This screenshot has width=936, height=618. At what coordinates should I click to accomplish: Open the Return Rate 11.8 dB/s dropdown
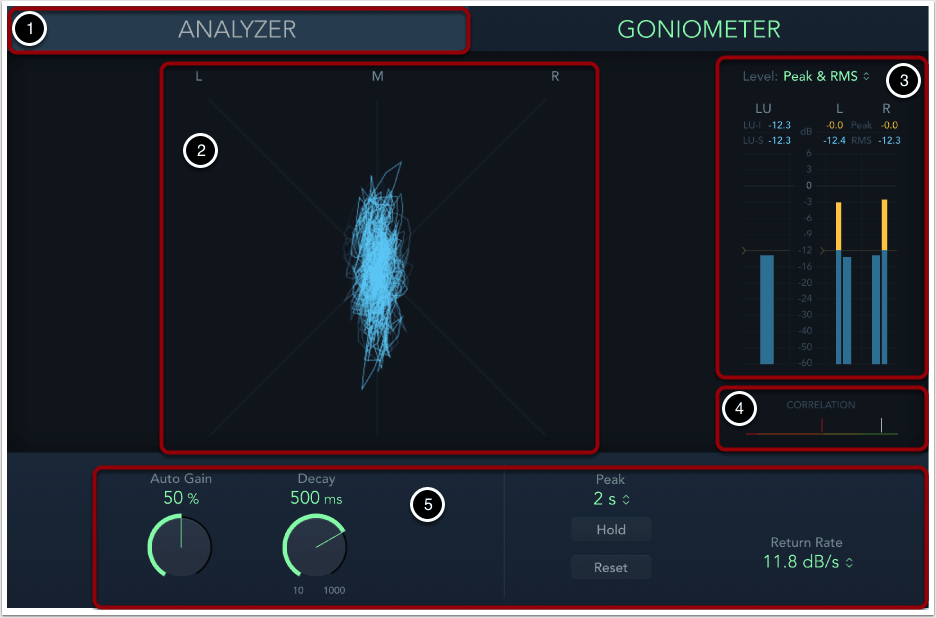click(x=808, y=562)
